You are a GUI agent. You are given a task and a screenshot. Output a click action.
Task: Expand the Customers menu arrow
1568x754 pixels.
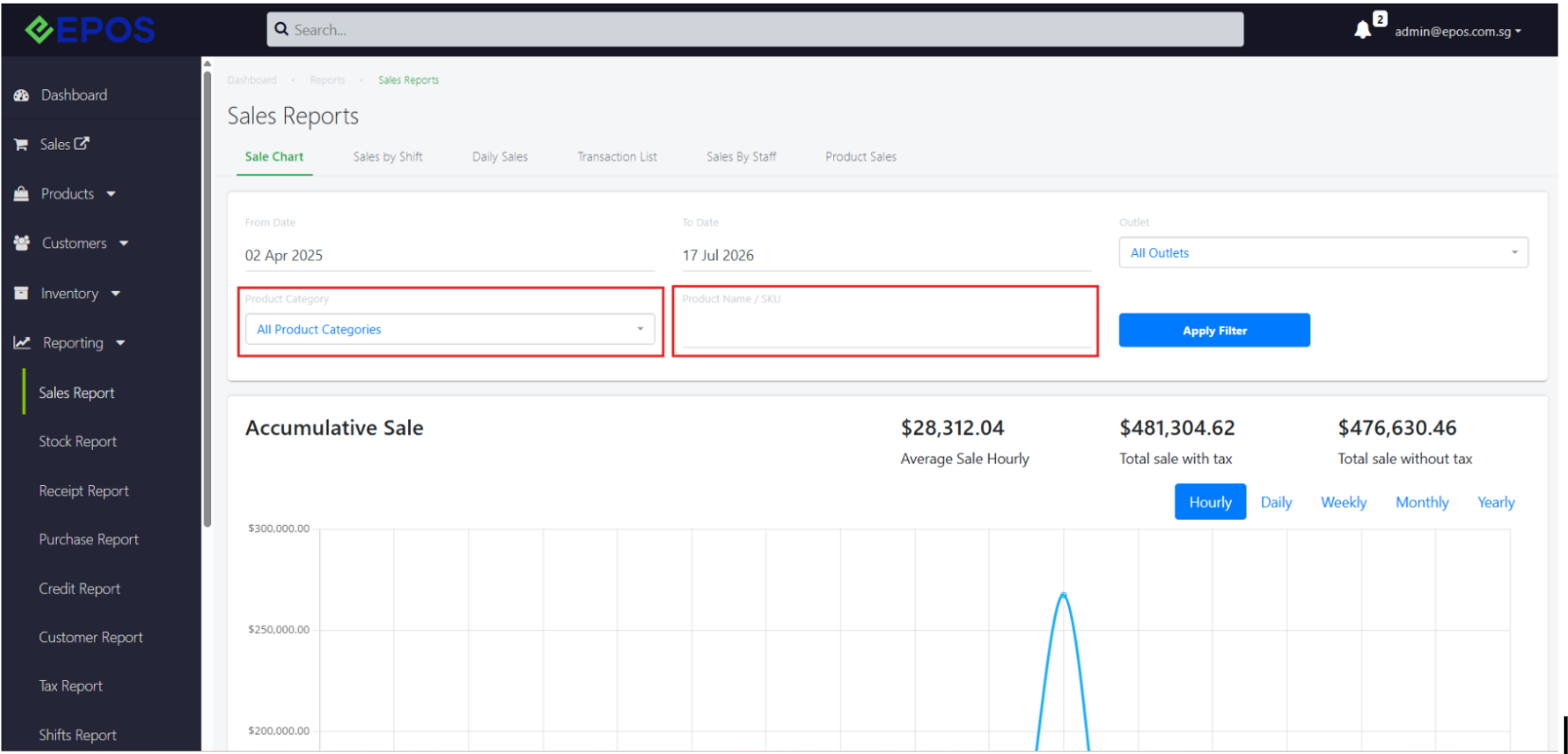pos(124,243)
